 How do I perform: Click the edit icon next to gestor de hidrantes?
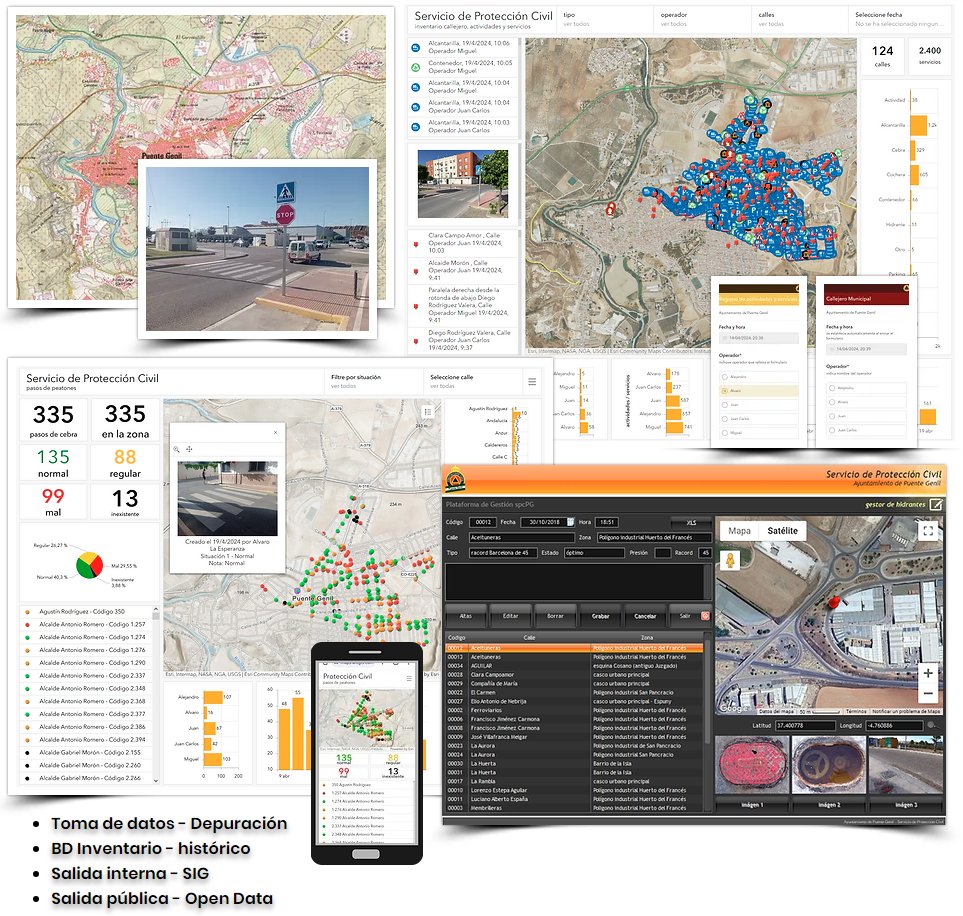point(935,504)
